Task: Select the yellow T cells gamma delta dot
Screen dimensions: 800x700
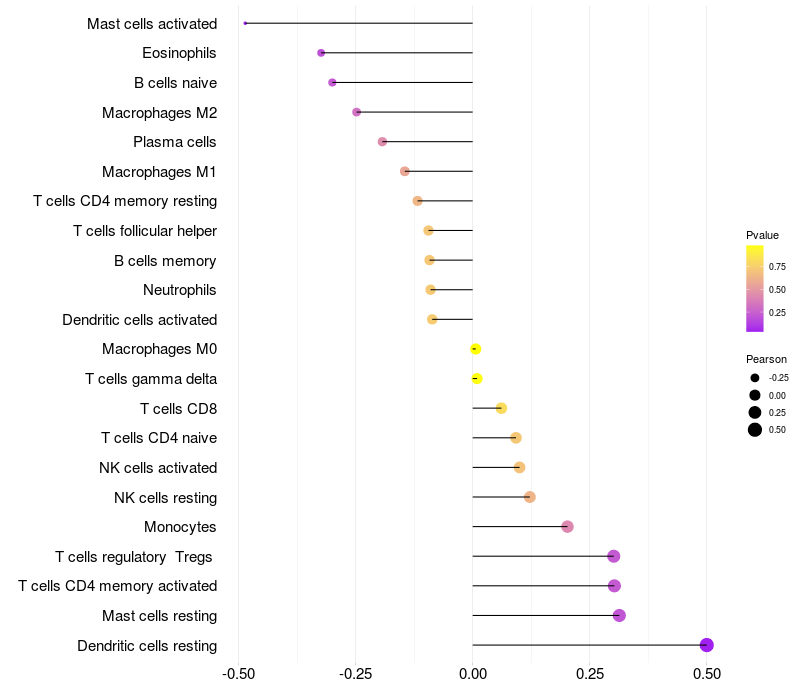Action: tap(477, 379)
